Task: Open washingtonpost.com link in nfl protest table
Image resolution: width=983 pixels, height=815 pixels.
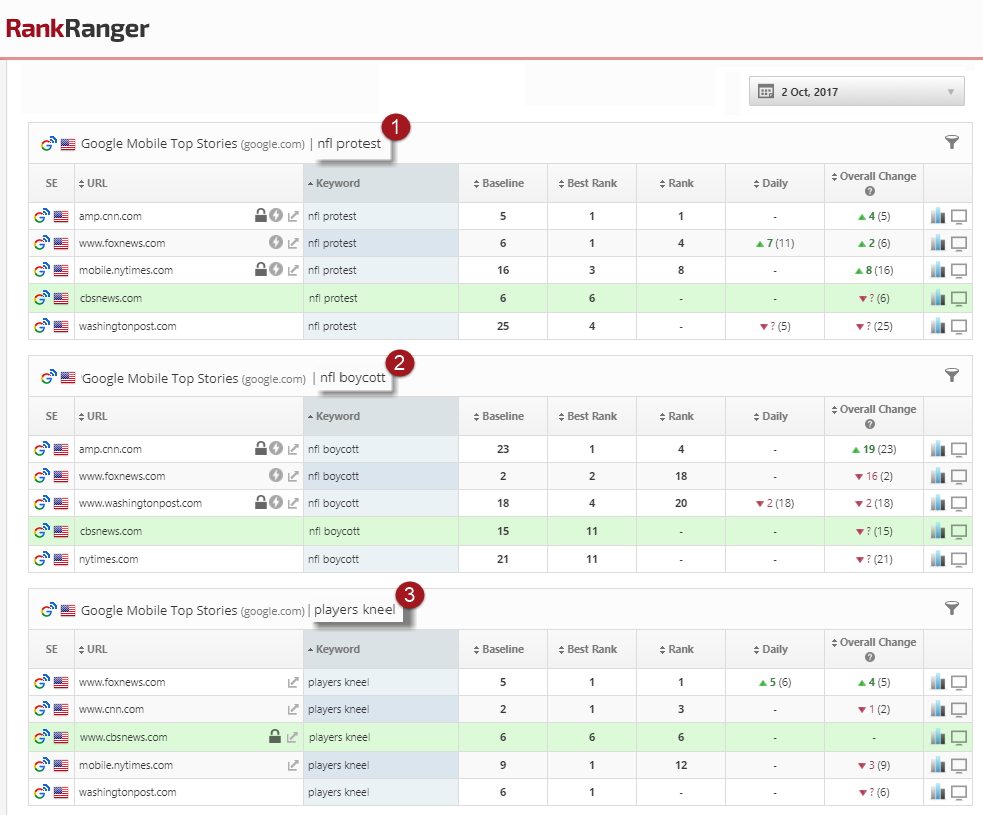Action: pos(127,326)
